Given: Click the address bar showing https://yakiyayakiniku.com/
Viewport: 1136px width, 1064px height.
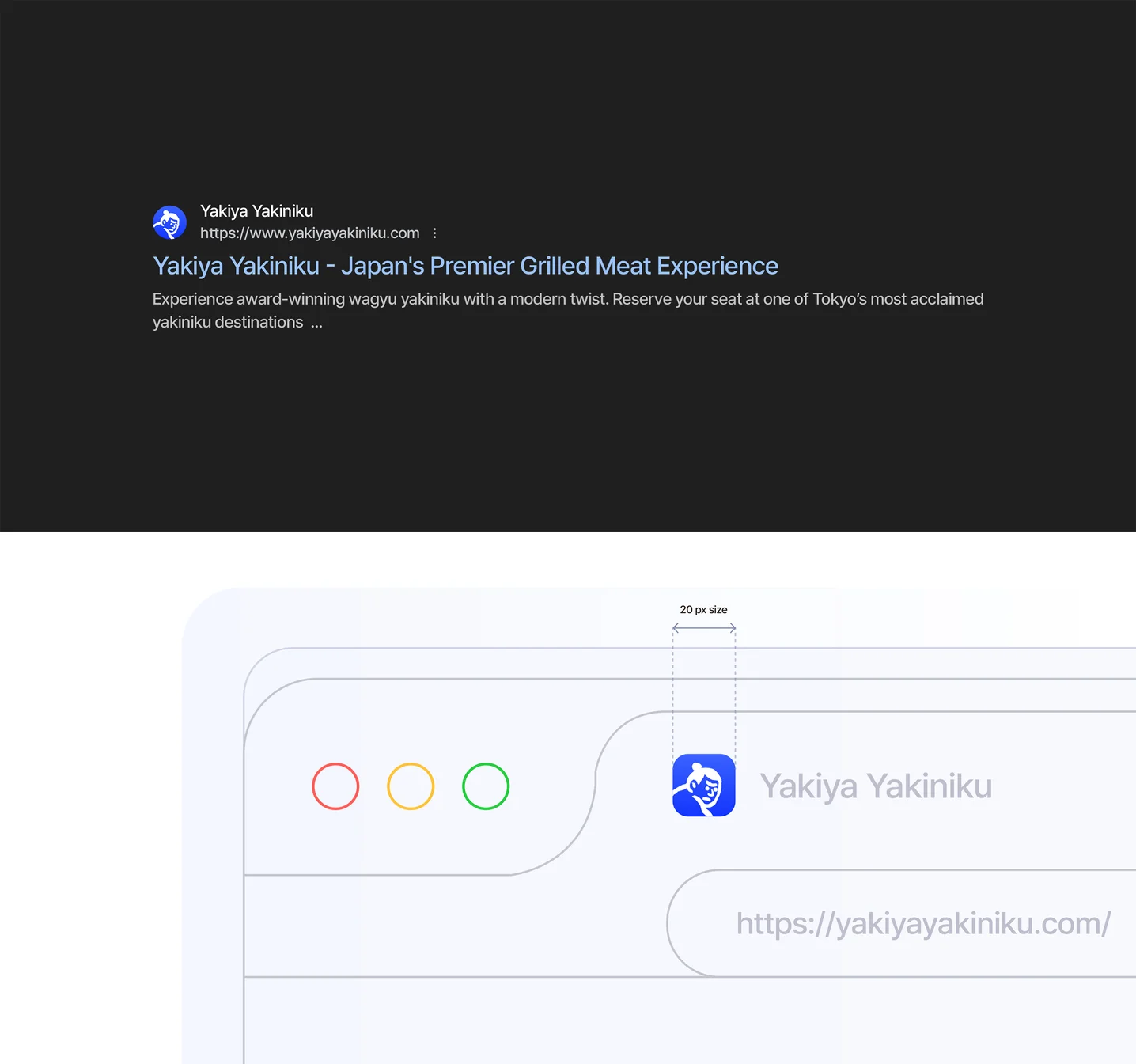Looking at the screenshot, I should coord(901,923).
